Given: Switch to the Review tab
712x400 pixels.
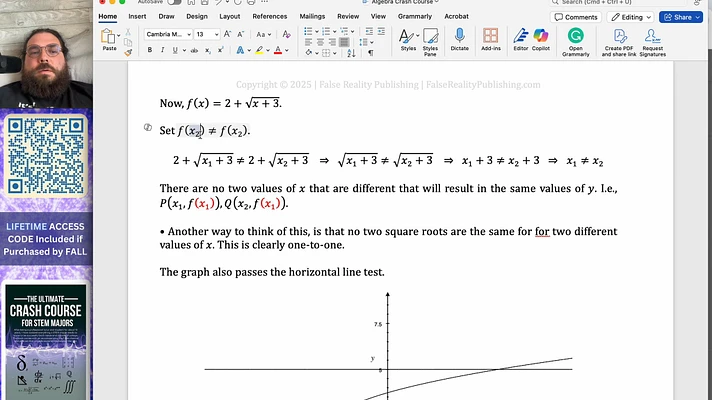Looking at the screenshot, I should pyautogui.click(x=348, y=16).
